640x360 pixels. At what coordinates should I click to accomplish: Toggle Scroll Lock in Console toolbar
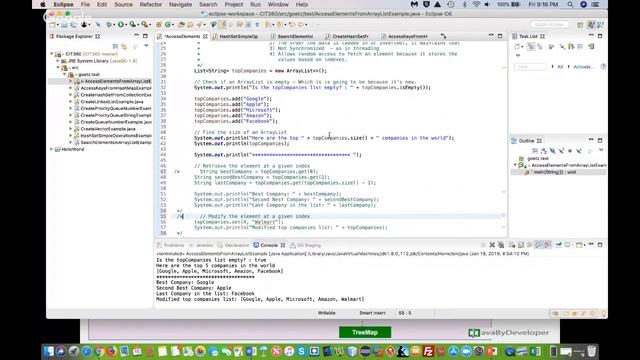[521, 245]
